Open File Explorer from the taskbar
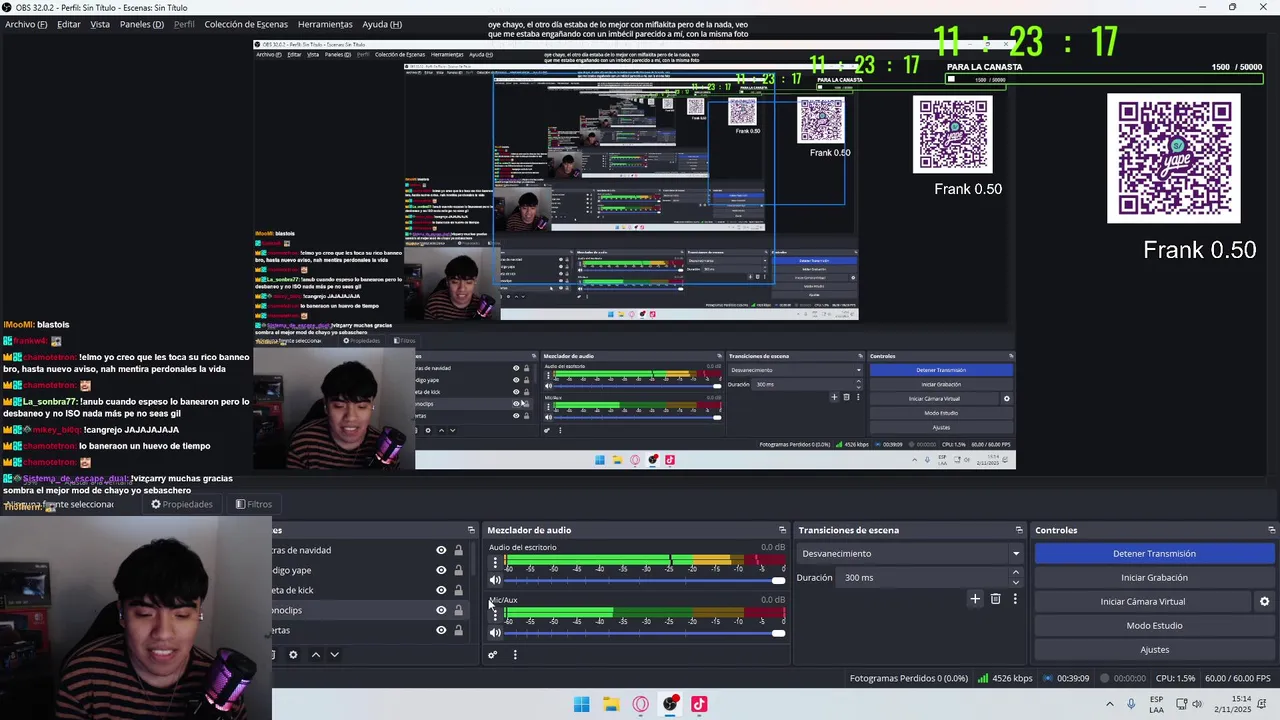The image size is (1280, 720). tap(611, 704)
